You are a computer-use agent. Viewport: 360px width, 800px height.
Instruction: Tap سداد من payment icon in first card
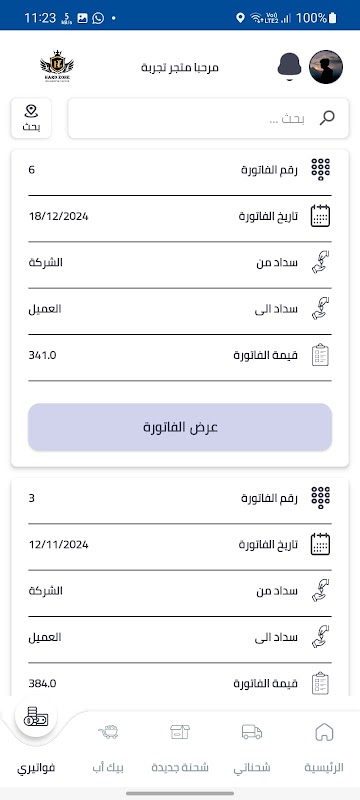[x=321, y=262]
